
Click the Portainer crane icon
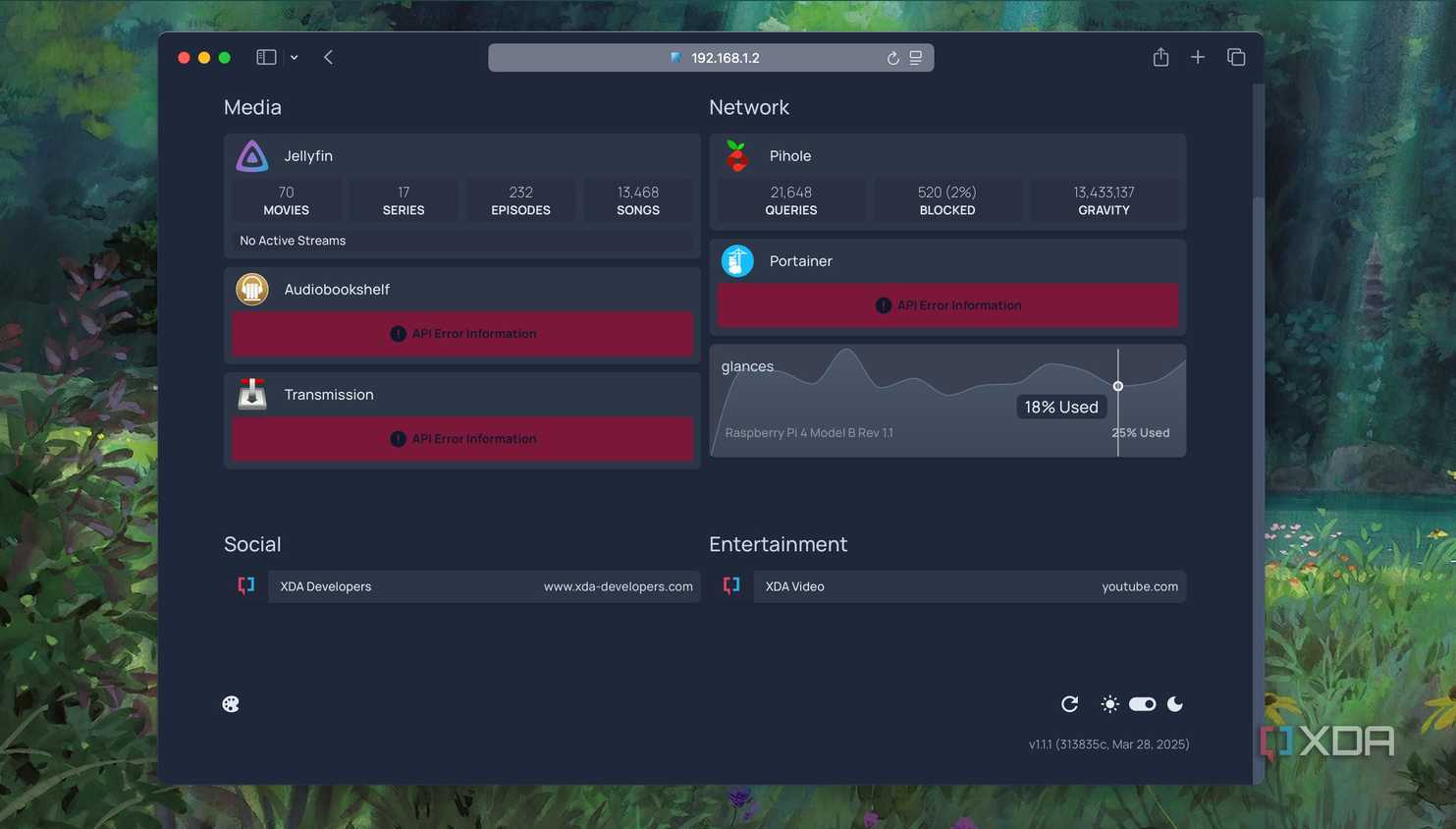737,261
